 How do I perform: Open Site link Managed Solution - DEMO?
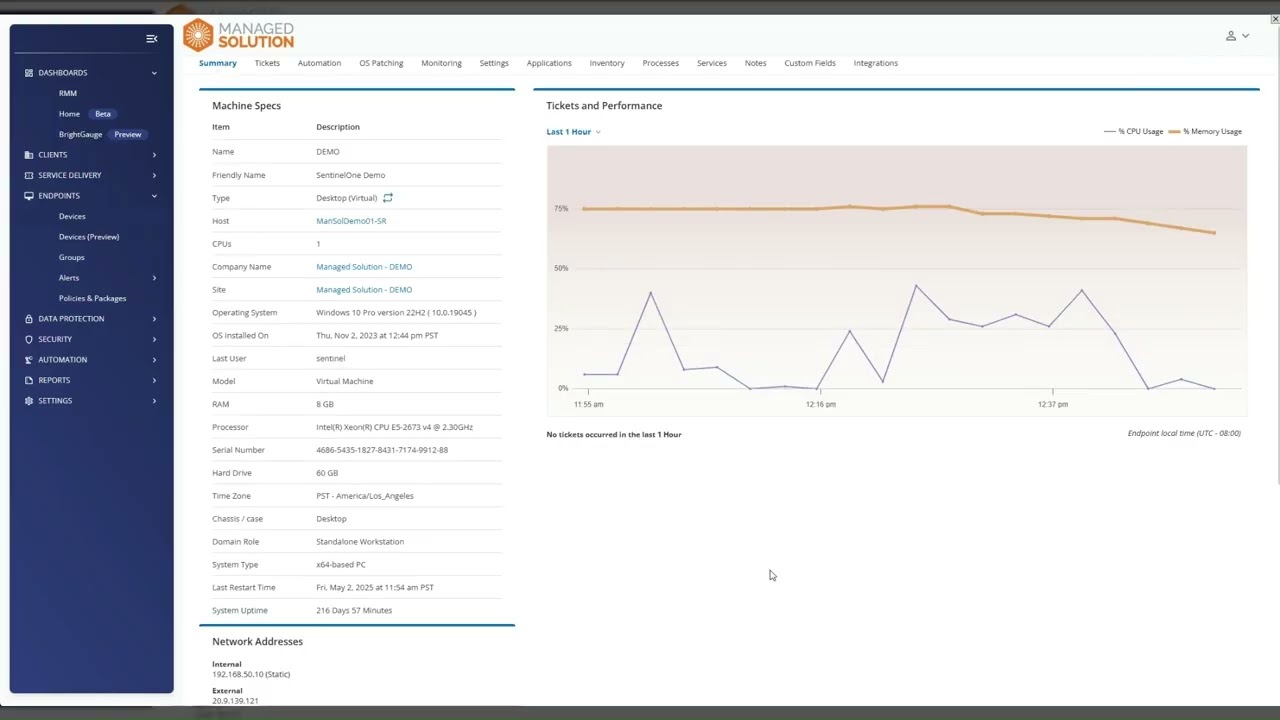tap(364, 290)
